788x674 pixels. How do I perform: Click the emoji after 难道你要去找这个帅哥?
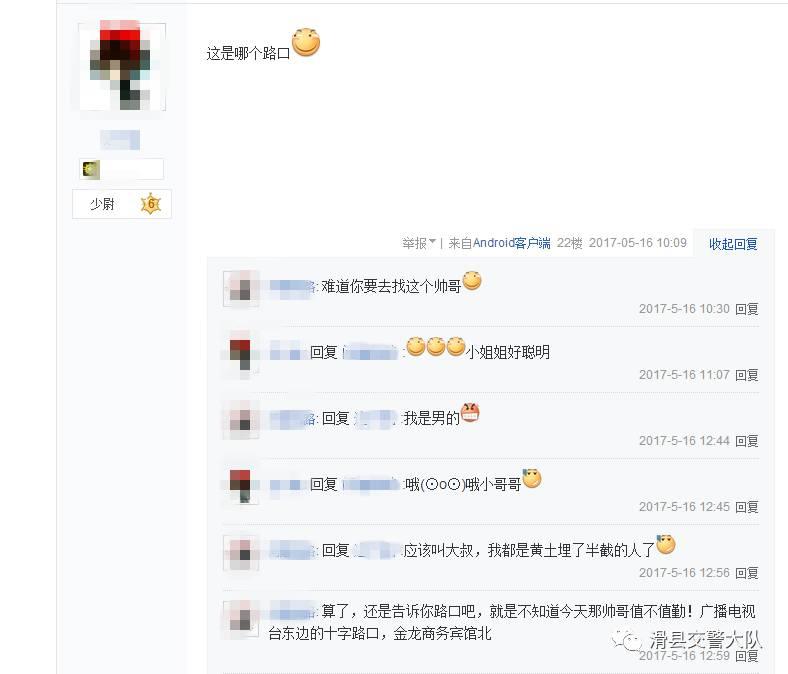point(472,280)
